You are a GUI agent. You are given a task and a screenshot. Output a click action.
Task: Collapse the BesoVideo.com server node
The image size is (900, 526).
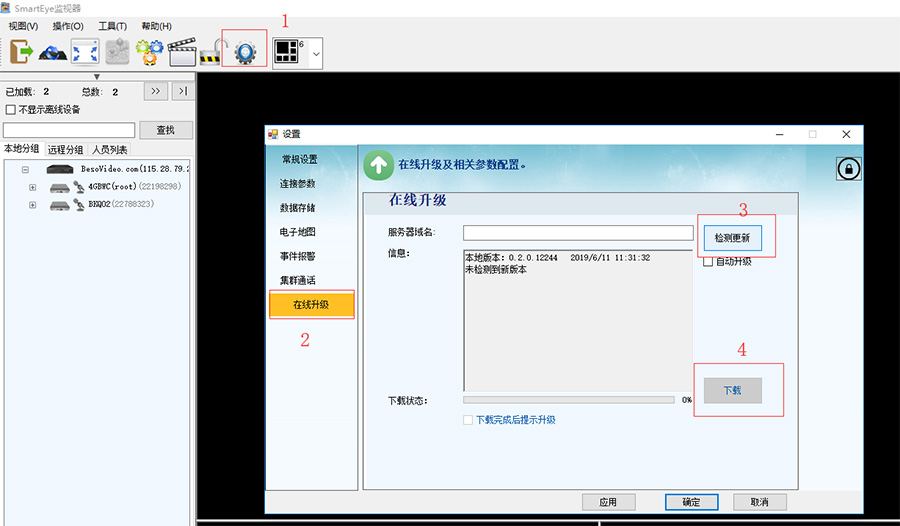(x=22, y=170)
